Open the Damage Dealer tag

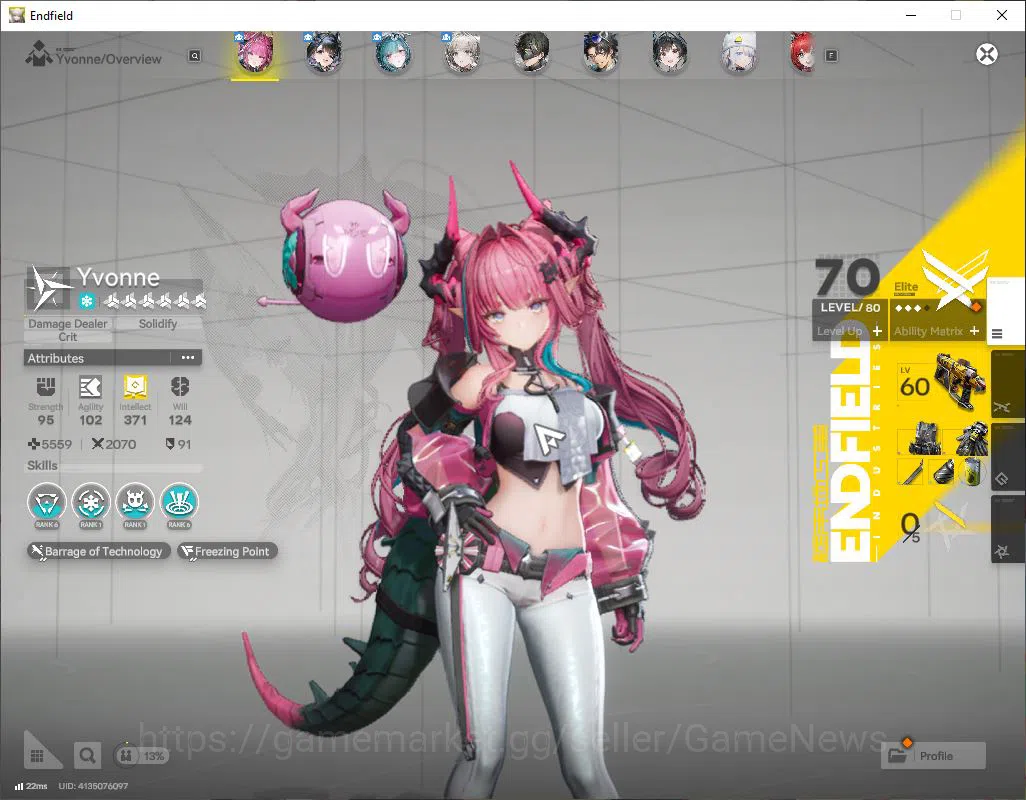pos(67,324)
